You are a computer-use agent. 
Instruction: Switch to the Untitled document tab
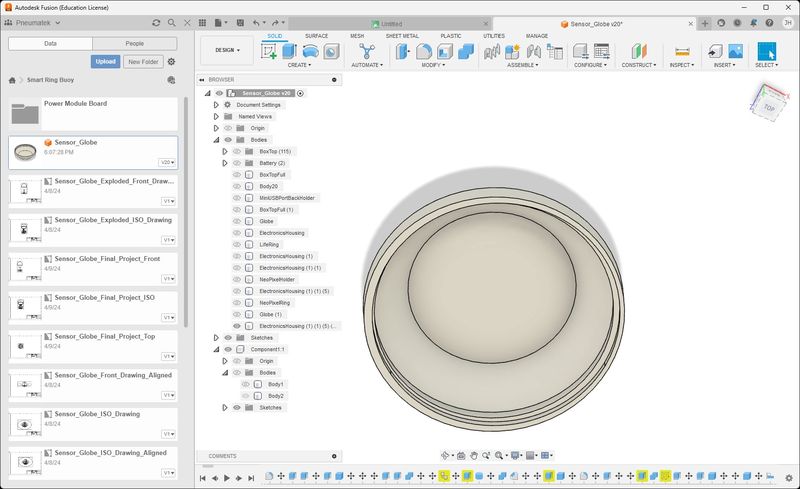point(391,24)
